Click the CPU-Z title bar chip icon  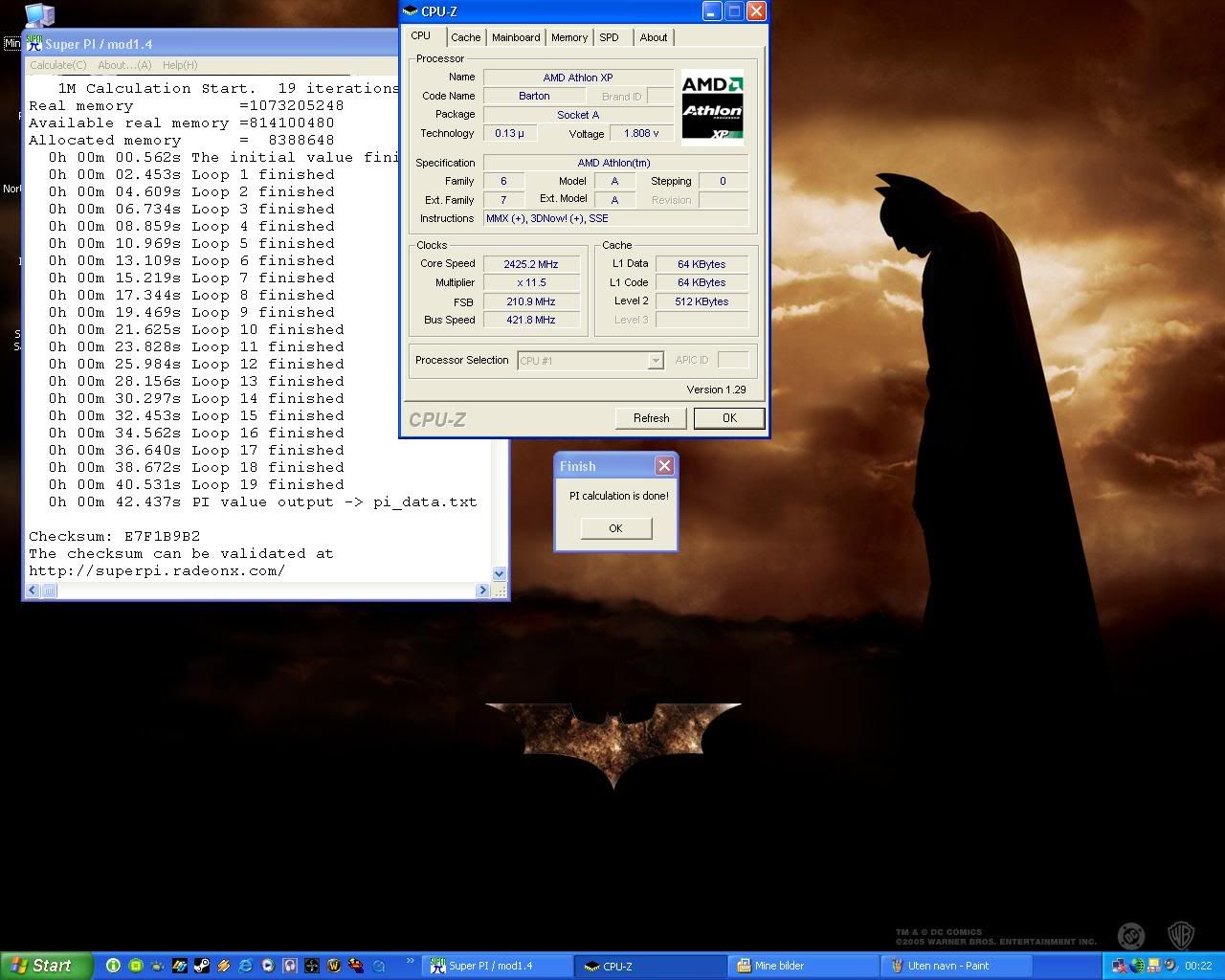point(411,11)
